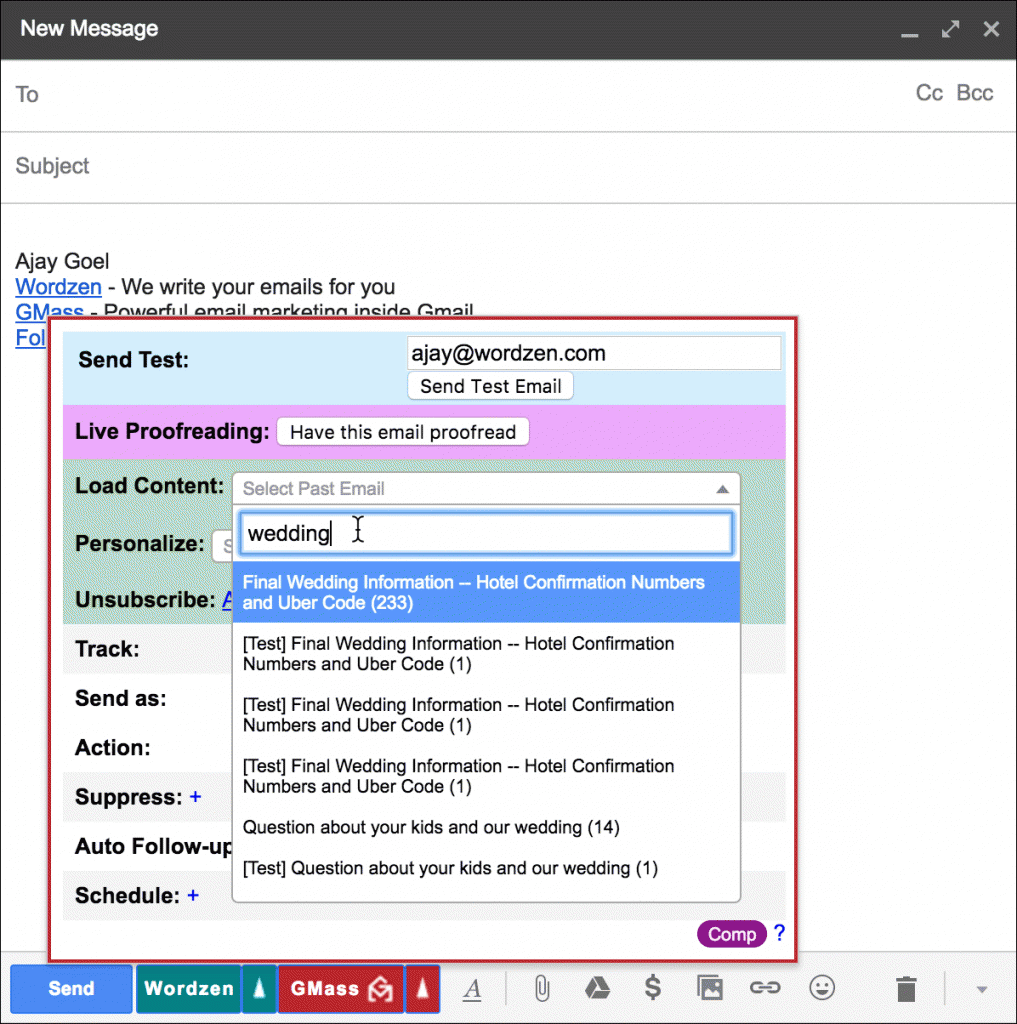Viewport: 1017px width, 1024px height.
Task: Expand the Schedule section plus sign
Action: pos(193,895)
